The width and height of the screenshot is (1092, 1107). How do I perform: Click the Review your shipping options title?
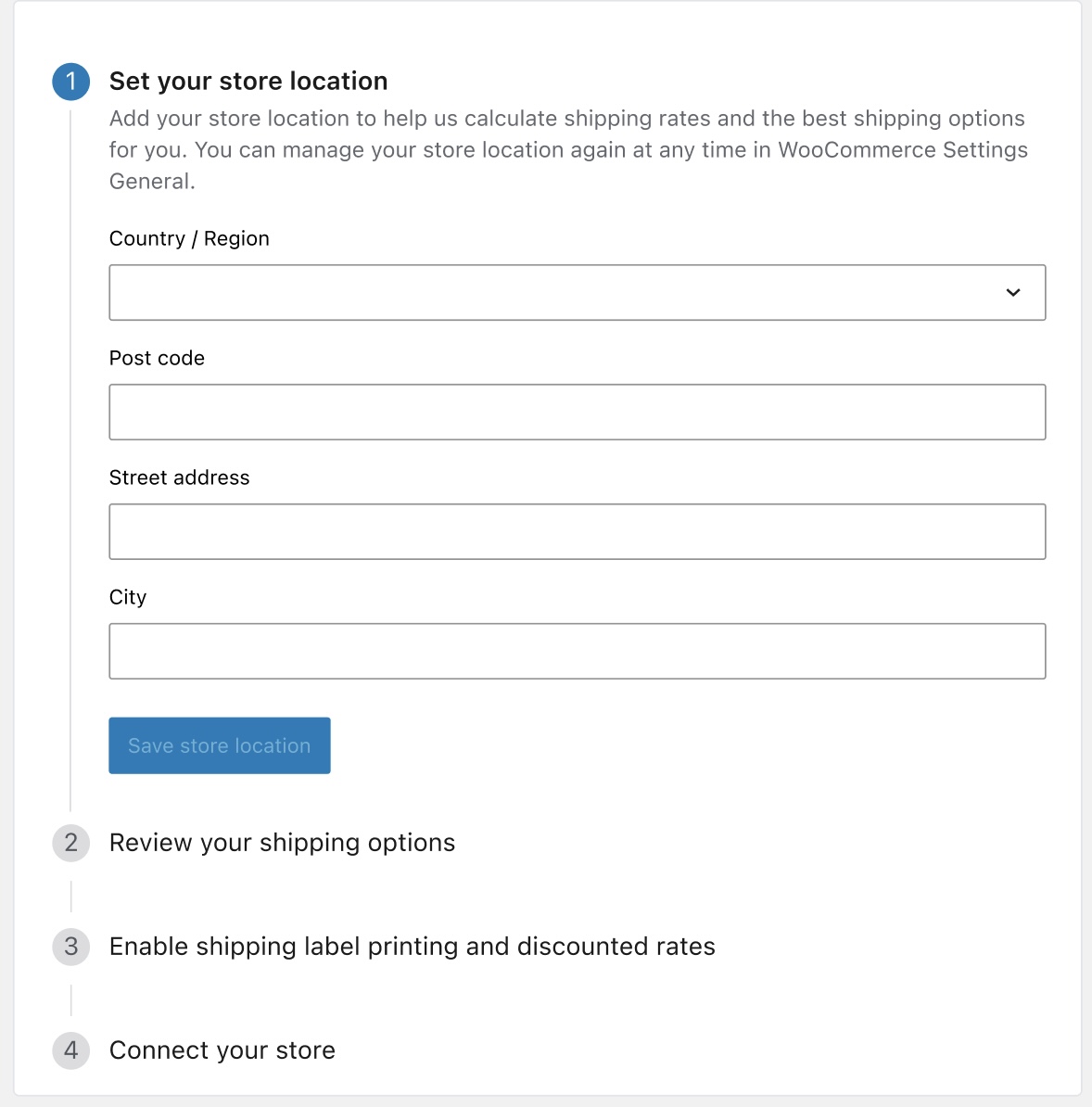tap(282, 843)
